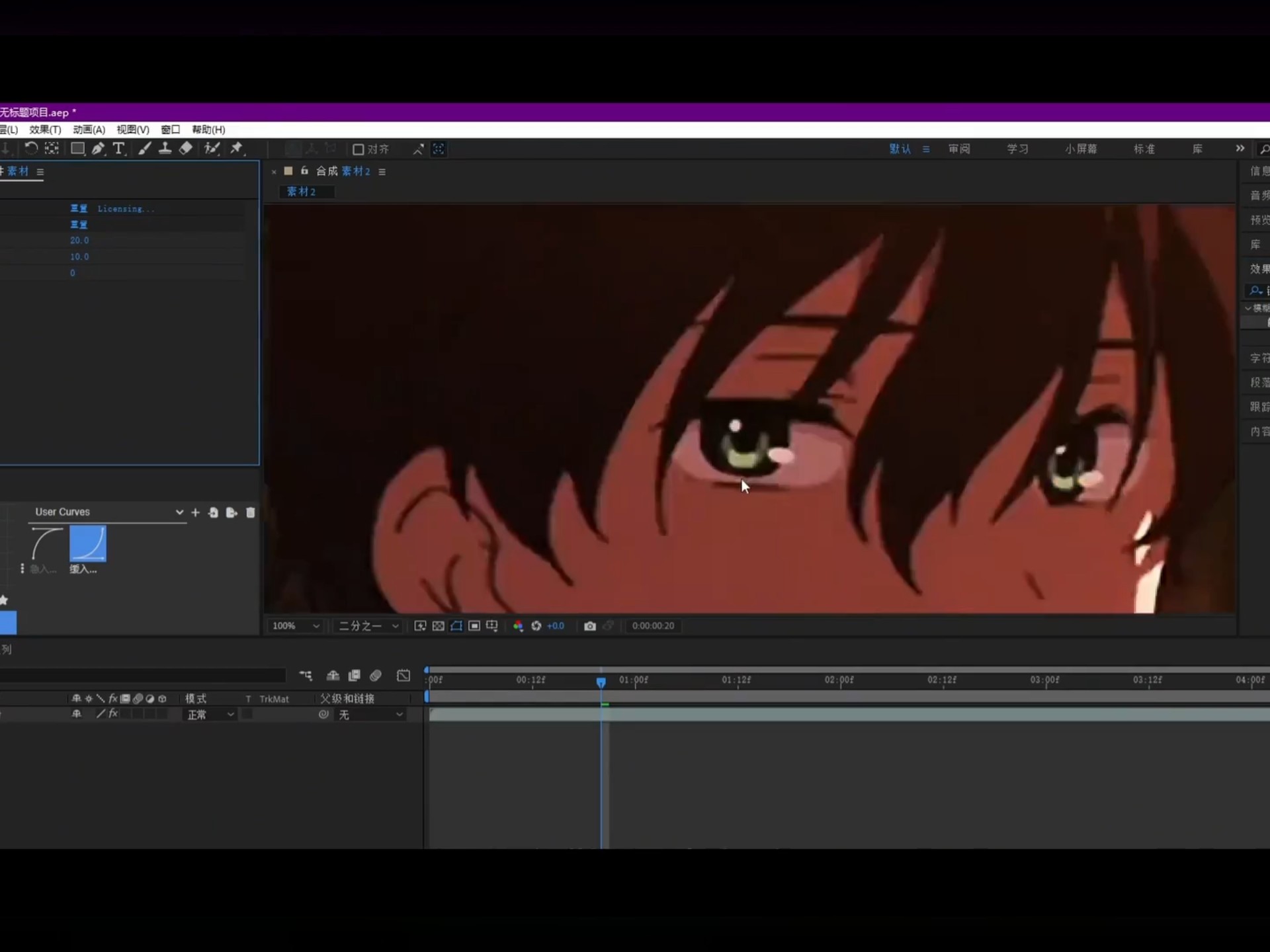The width and height of the screenshot is (1270, 952).
Task: Open the 100% magnification dropdown
Action: tap(296, 626)
